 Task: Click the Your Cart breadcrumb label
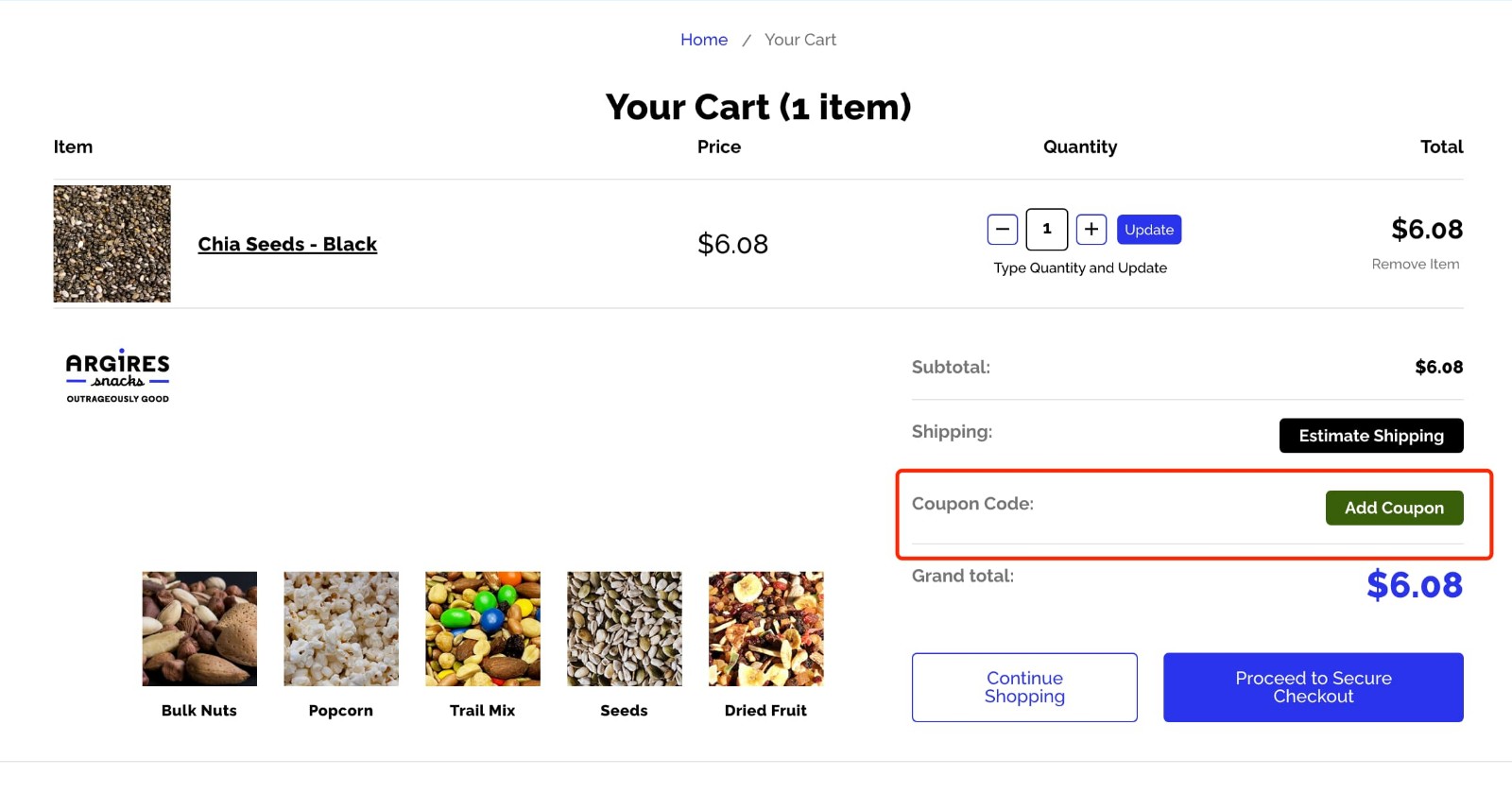point(799,39)
